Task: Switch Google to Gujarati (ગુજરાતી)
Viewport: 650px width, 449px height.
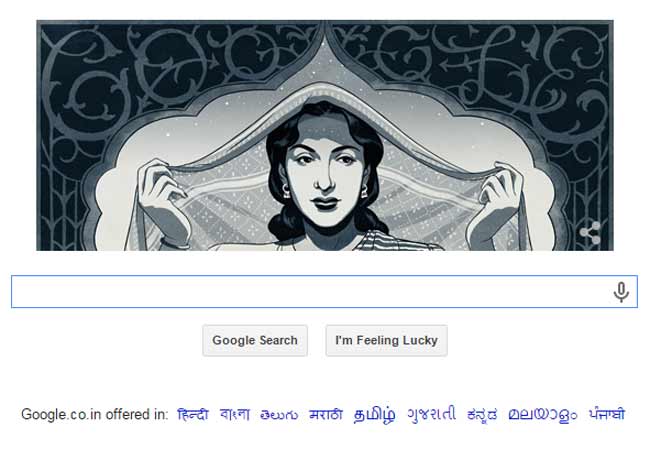Action: (x=431, y=414)
